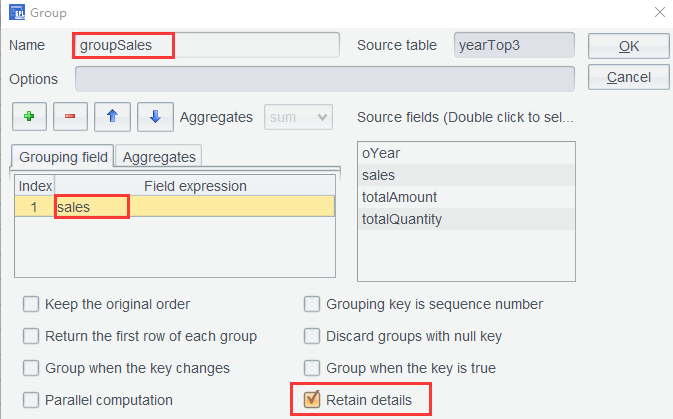Check Return the first row of each group
Viewport: 673px width, 419px height.
[32, 336]
